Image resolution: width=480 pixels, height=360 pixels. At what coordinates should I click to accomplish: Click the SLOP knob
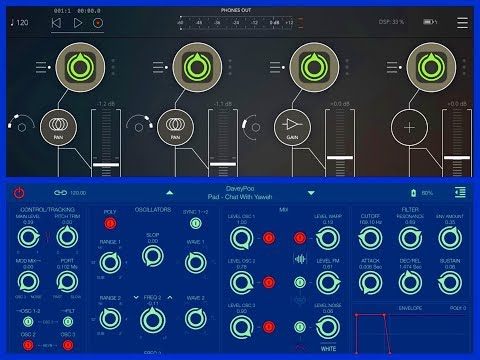[153, 256]
